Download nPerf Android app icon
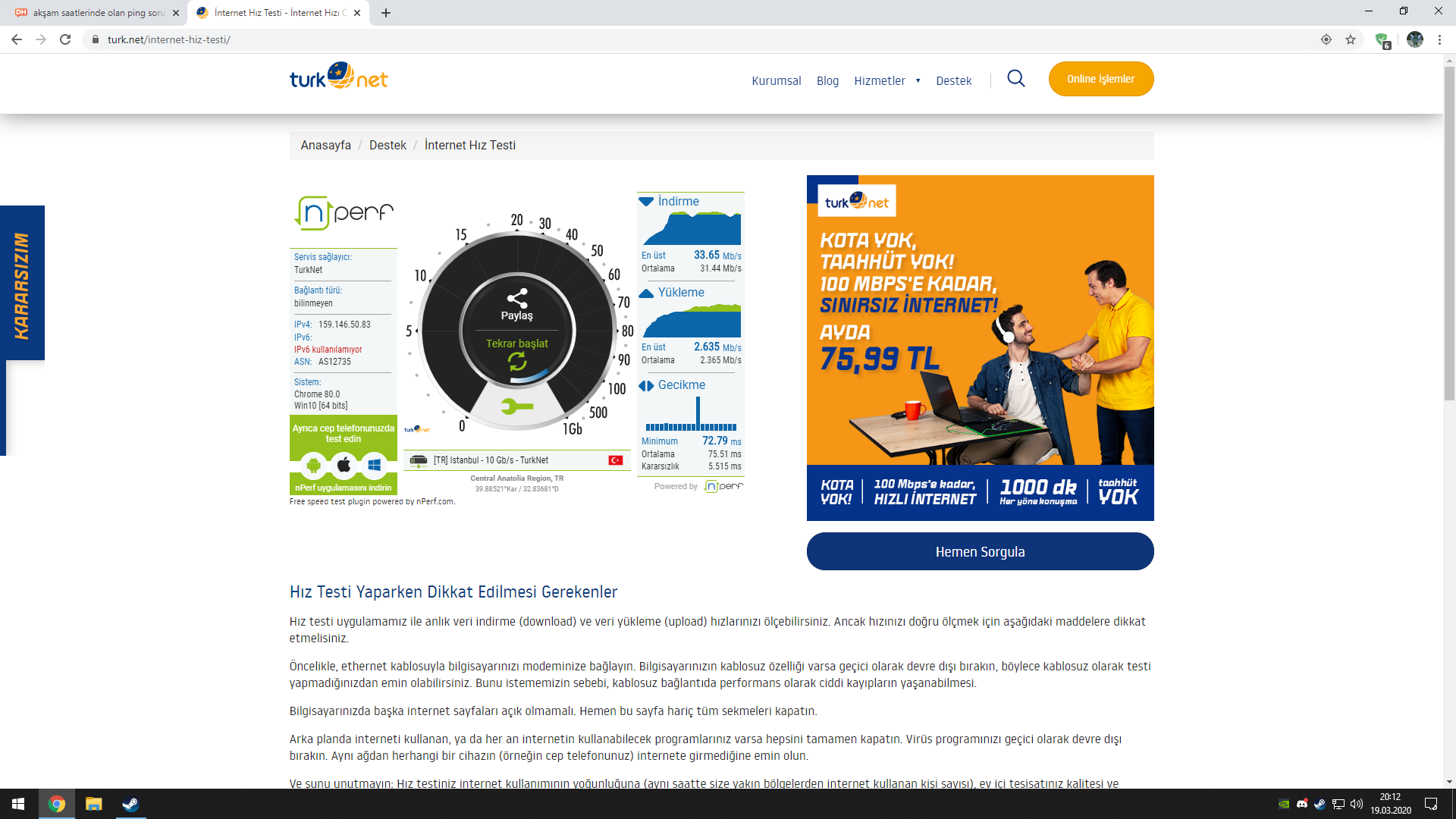This screenshot has height=819, width=1456. click(313, 465)
